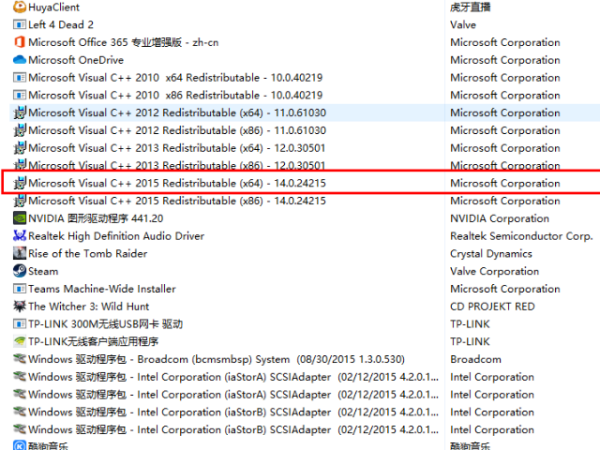
Task: Click the Rise of the Tomb Raider icon
Action: tap(20, 253)
